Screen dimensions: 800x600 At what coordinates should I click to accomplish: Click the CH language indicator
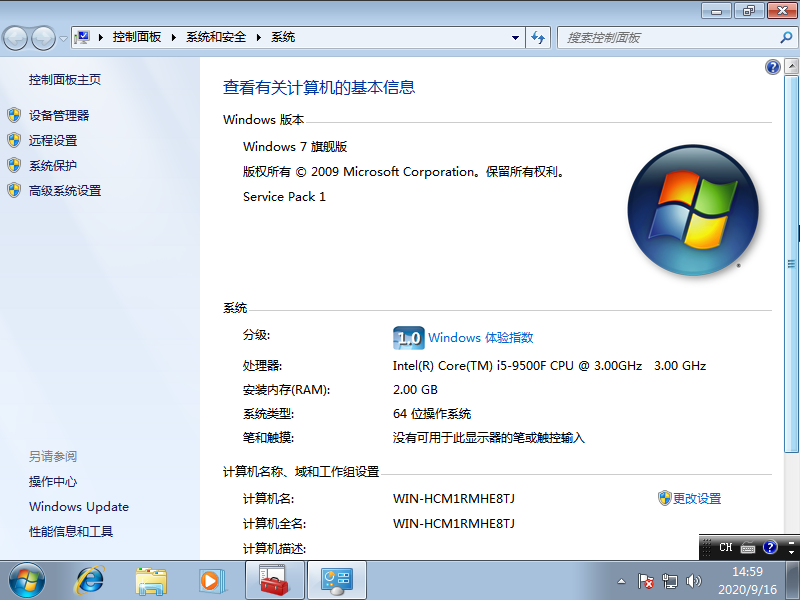(726, 547)
